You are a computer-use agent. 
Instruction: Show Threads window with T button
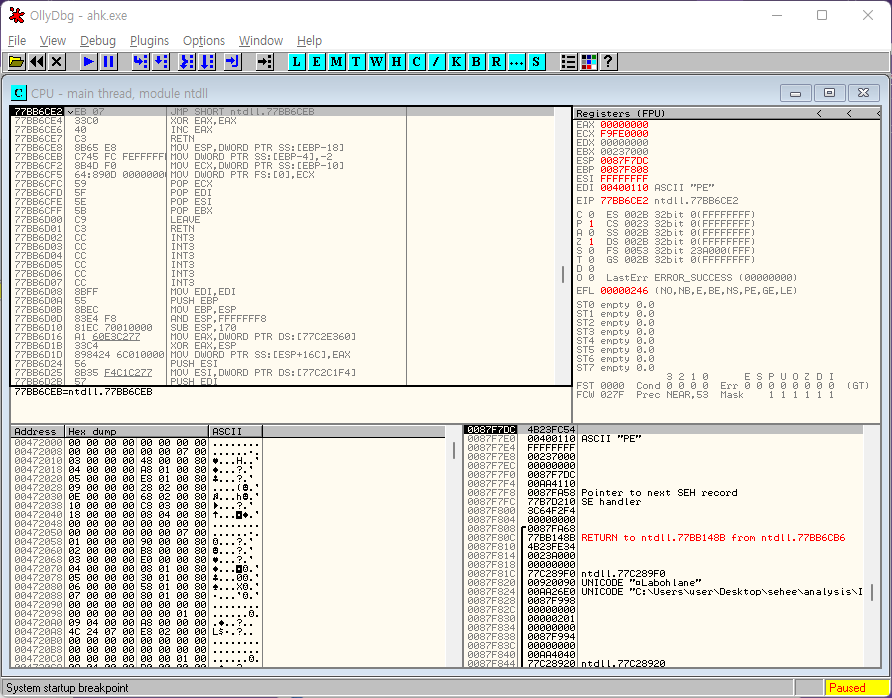tap(356, 61)
